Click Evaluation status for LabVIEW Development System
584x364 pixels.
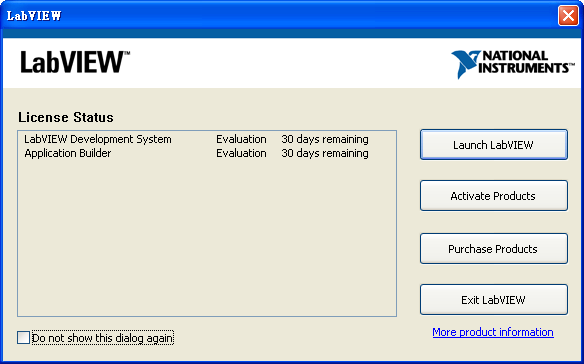point(241,139)
